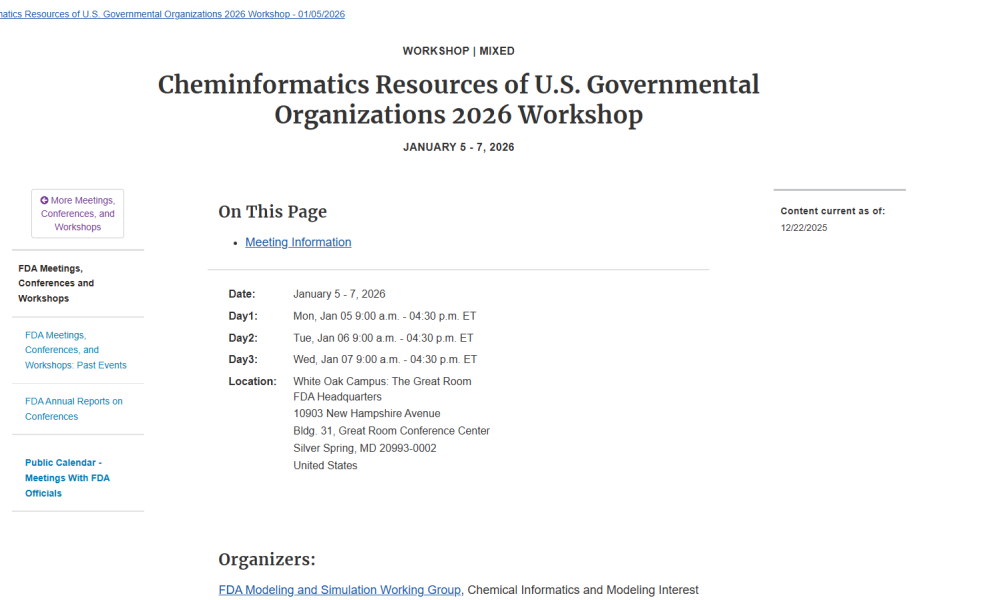Click the Day1: label
The image size is (1000, 600).
243,316
